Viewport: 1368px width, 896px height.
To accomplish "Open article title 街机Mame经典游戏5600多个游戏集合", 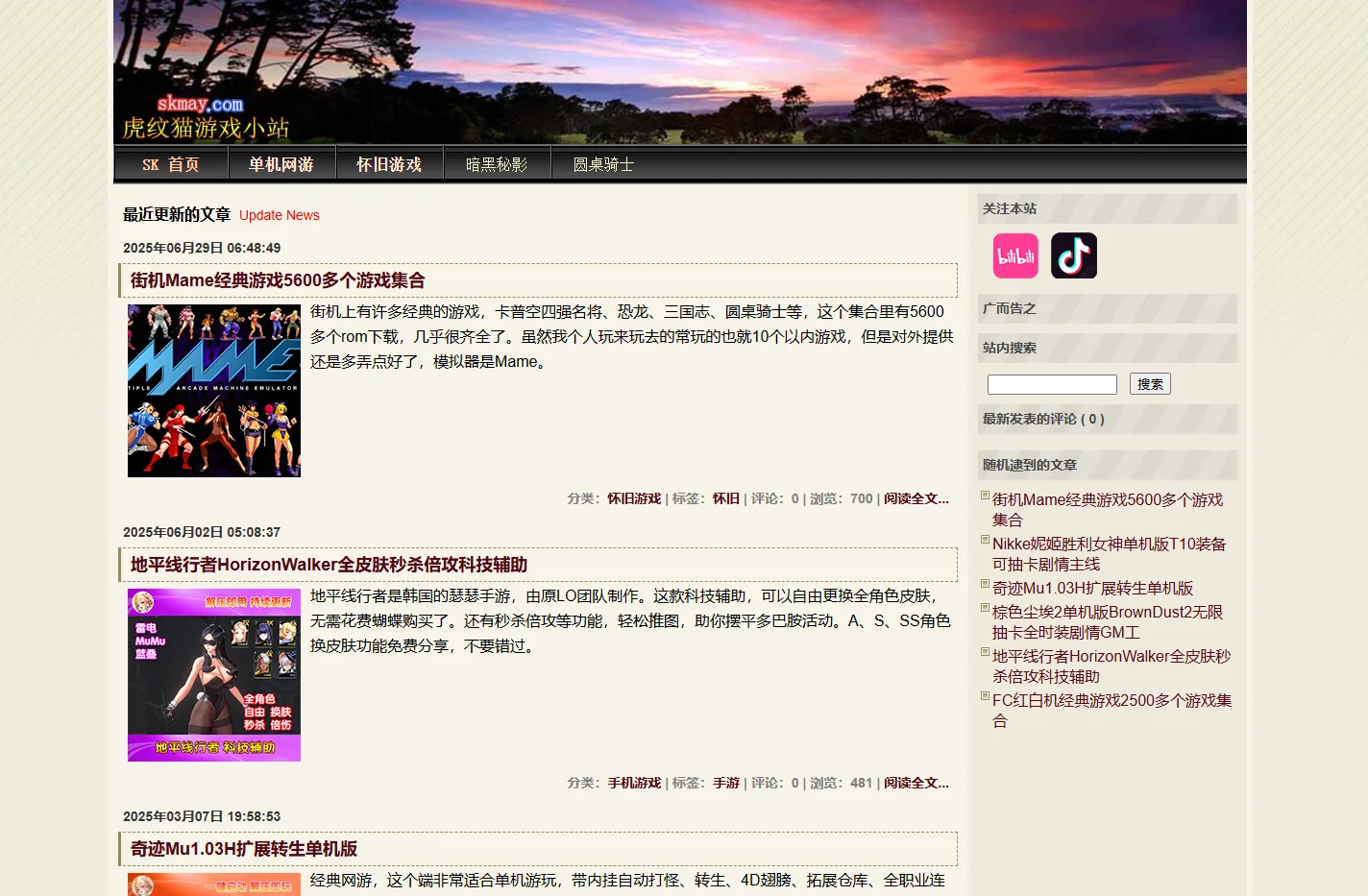I will pyautogui.click(x=278, y=280).
